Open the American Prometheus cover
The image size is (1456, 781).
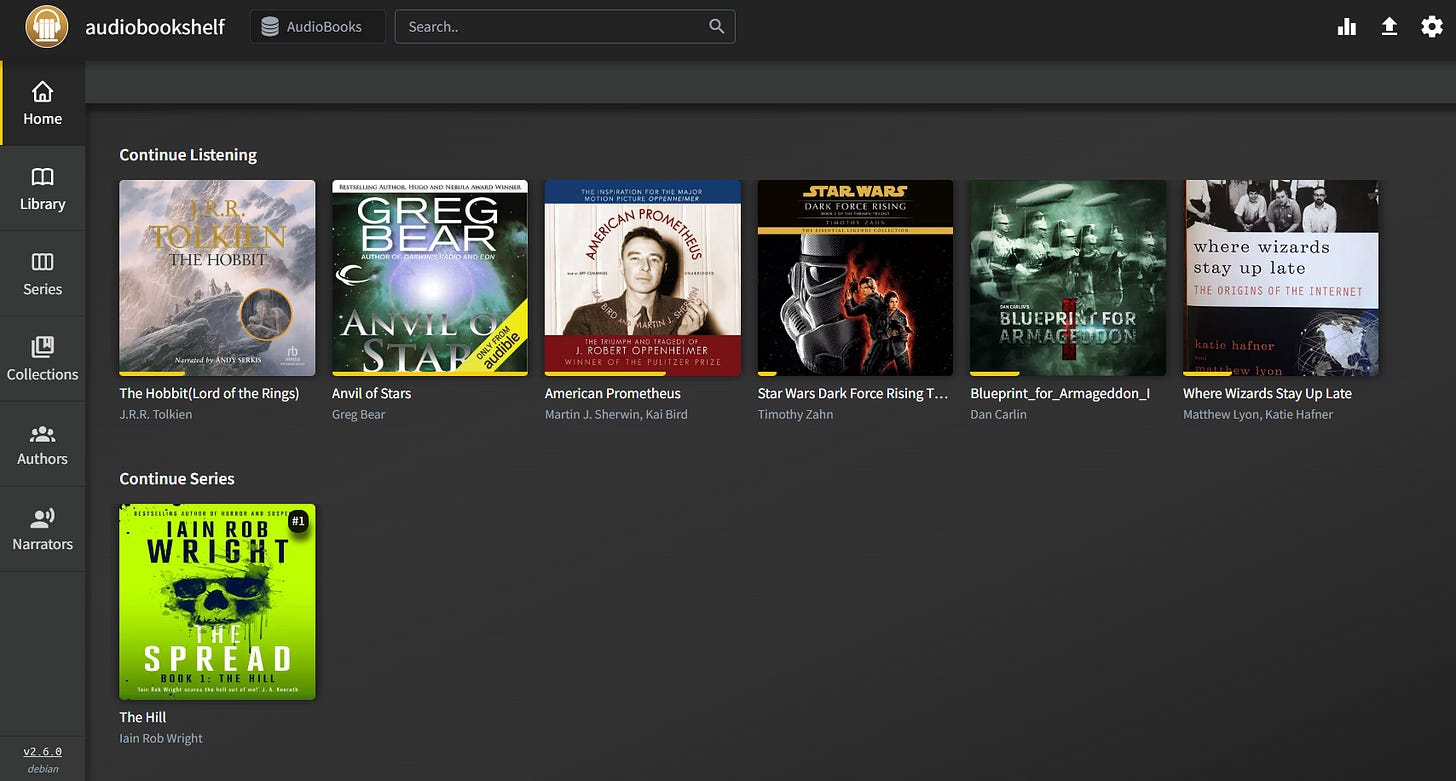[643, 278]
